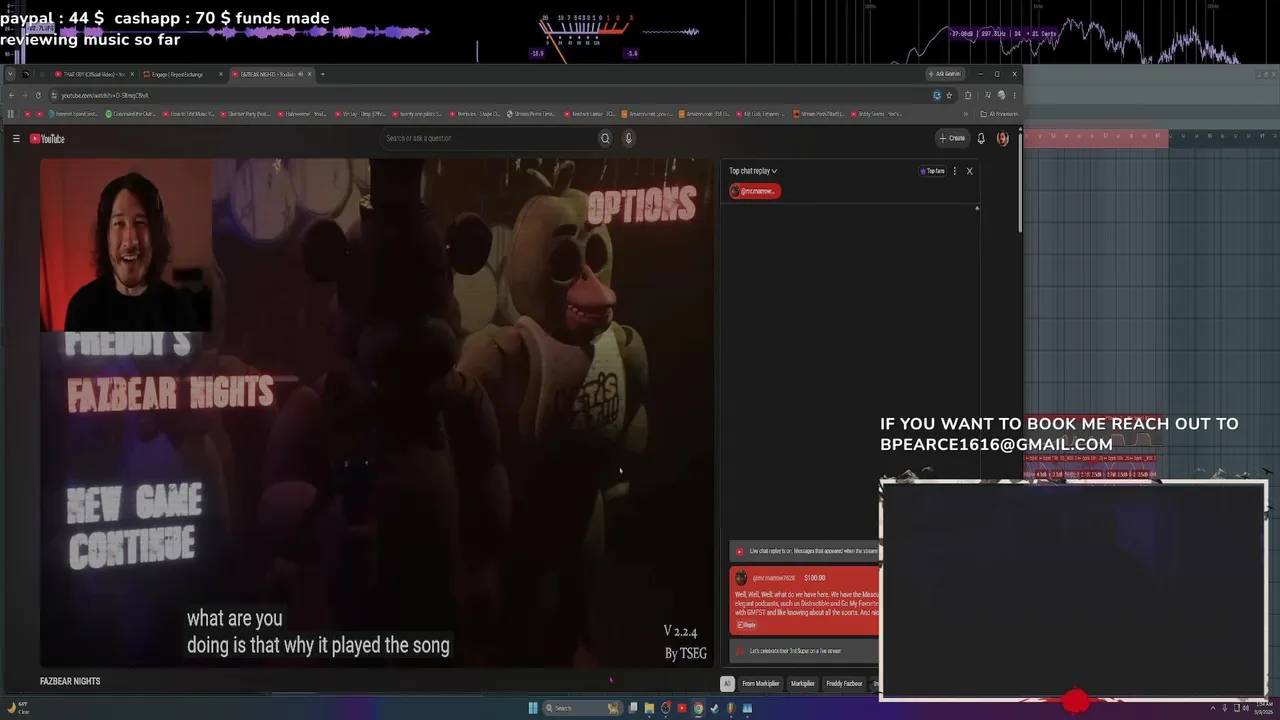The height and width of the screenshot is (720, 1280).
Task: Switch to the Engage Repost Exchange tab
Action: coord(183,74)
